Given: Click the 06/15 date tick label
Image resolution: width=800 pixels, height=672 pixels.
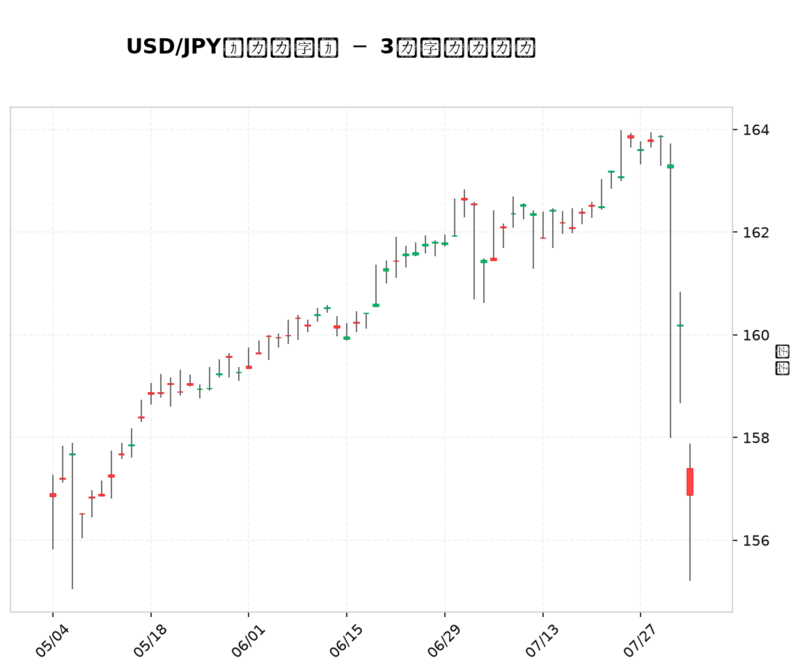Looking at the screenshot, I should pyautogui.click(x=346, y=641).
